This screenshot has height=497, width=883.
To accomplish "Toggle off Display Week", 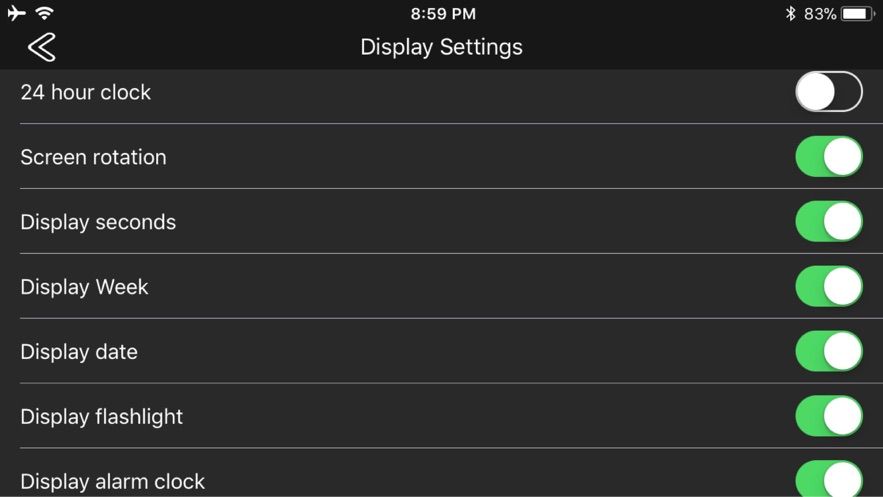I will pos(828,287).
